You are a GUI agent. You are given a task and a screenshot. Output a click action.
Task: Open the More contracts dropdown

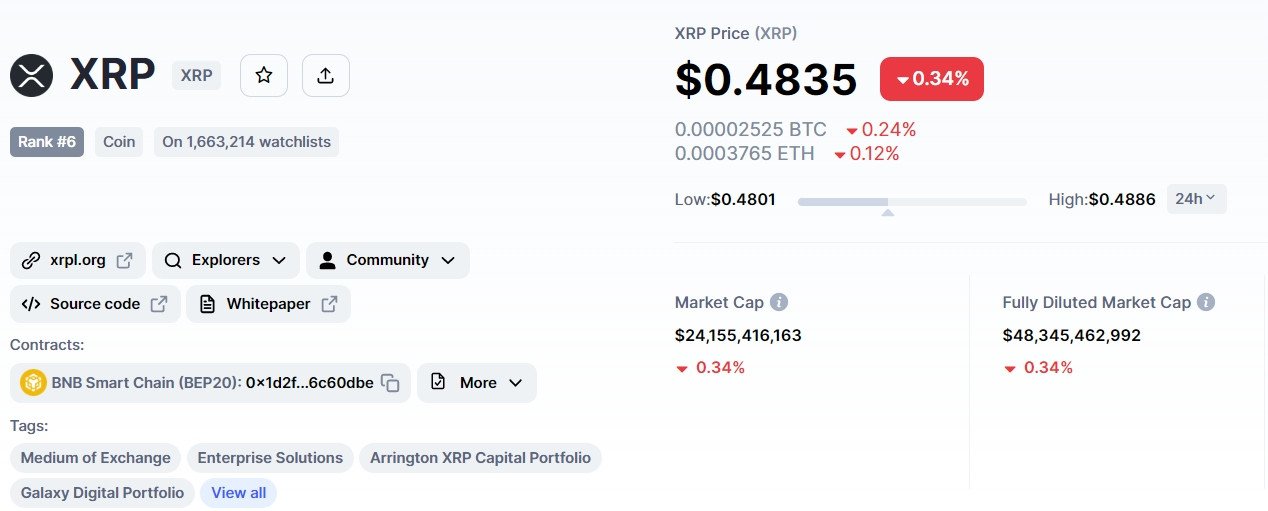477,383
